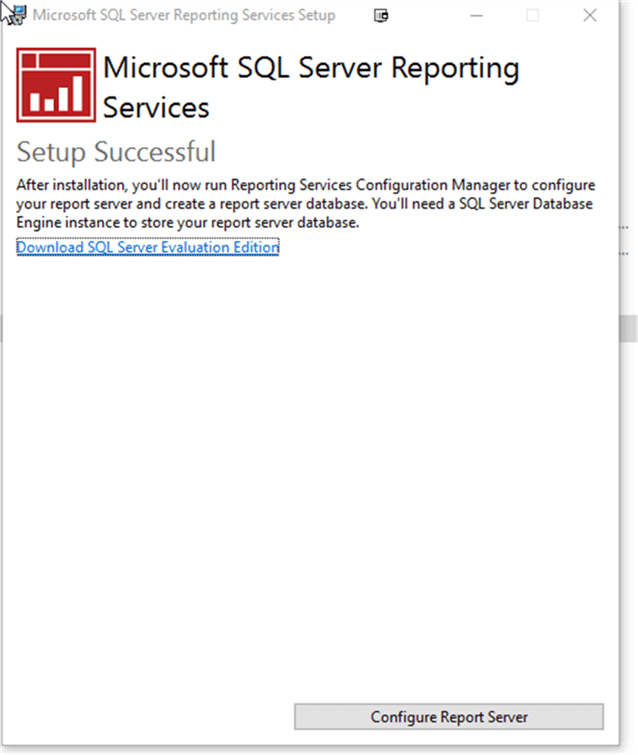The width and height of the screenshot is (638, 755).
Task: Click the "Microsoft SQL Server Reporting Services" heading
Action: point(311,87)
